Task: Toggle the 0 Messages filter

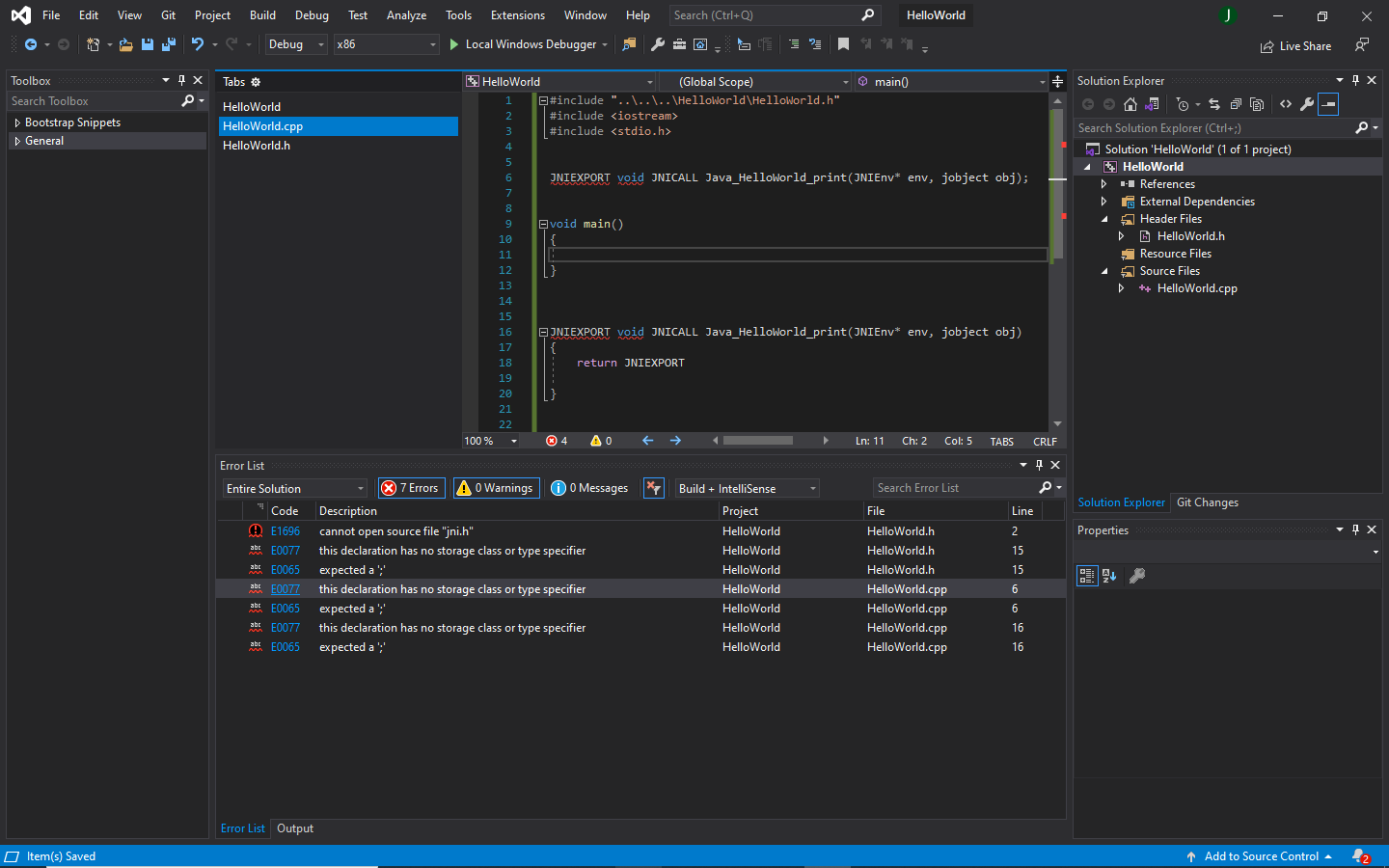Action: point(589,488)
